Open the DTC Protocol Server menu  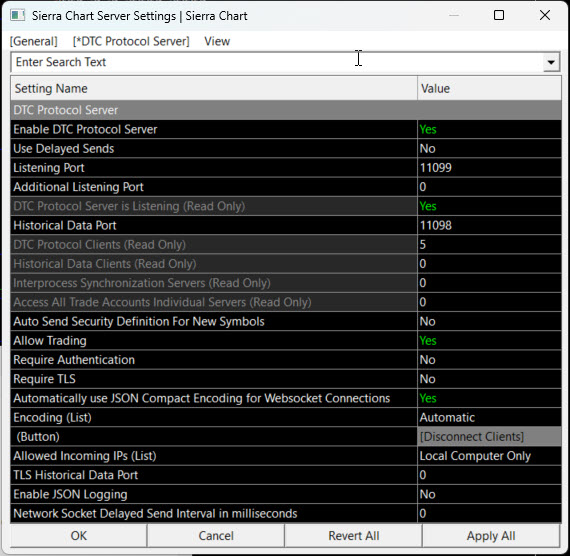point(131,41)
